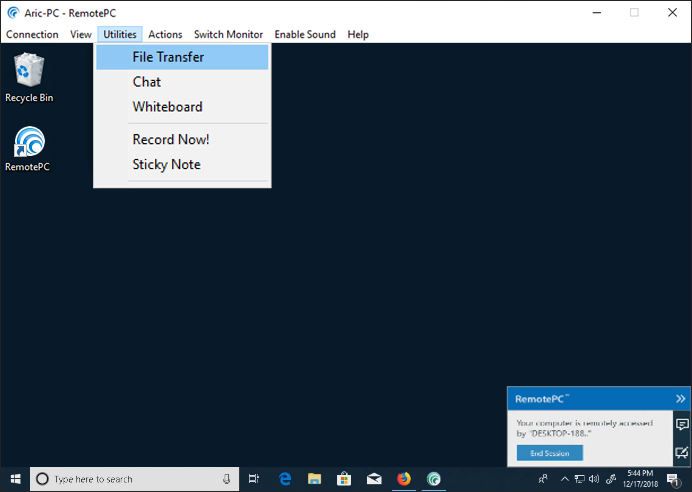Collapse the RemotePC popup with double chevron
The width and height of the screenshot is (692, 492).
680,399
